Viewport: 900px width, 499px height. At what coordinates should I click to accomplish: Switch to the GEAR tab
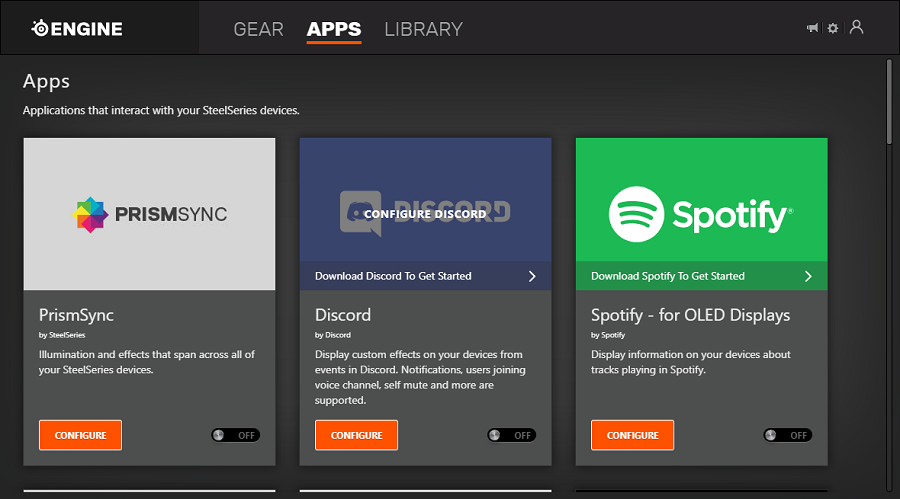[258, 29]
